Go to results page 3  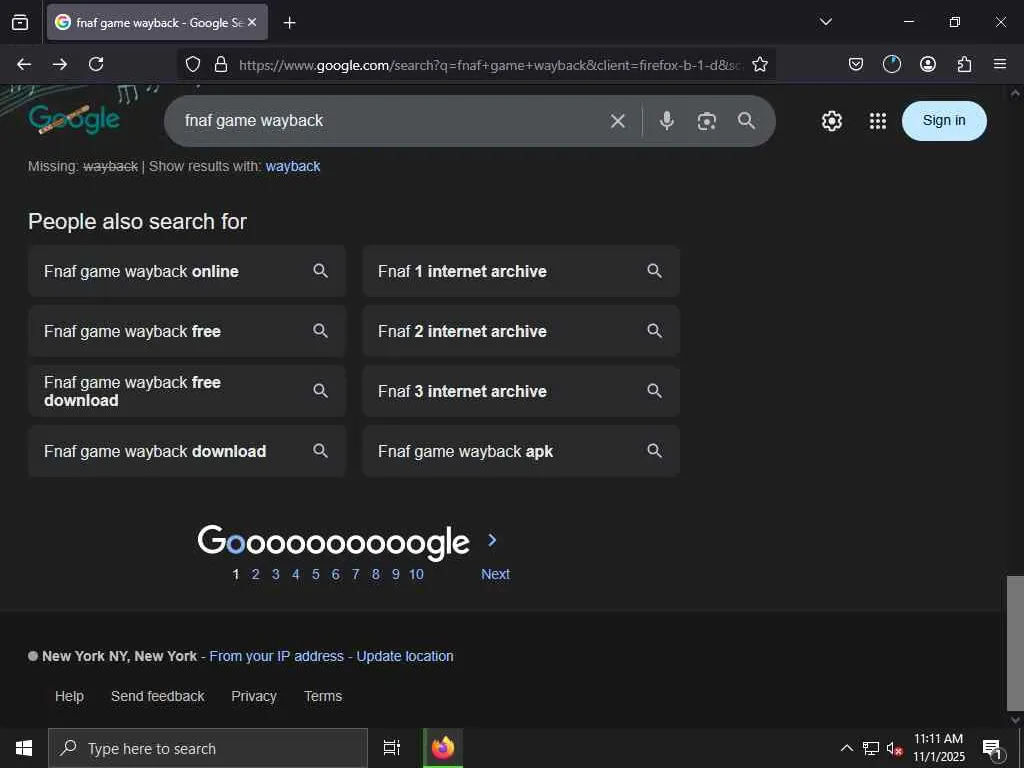coord(276,574)
